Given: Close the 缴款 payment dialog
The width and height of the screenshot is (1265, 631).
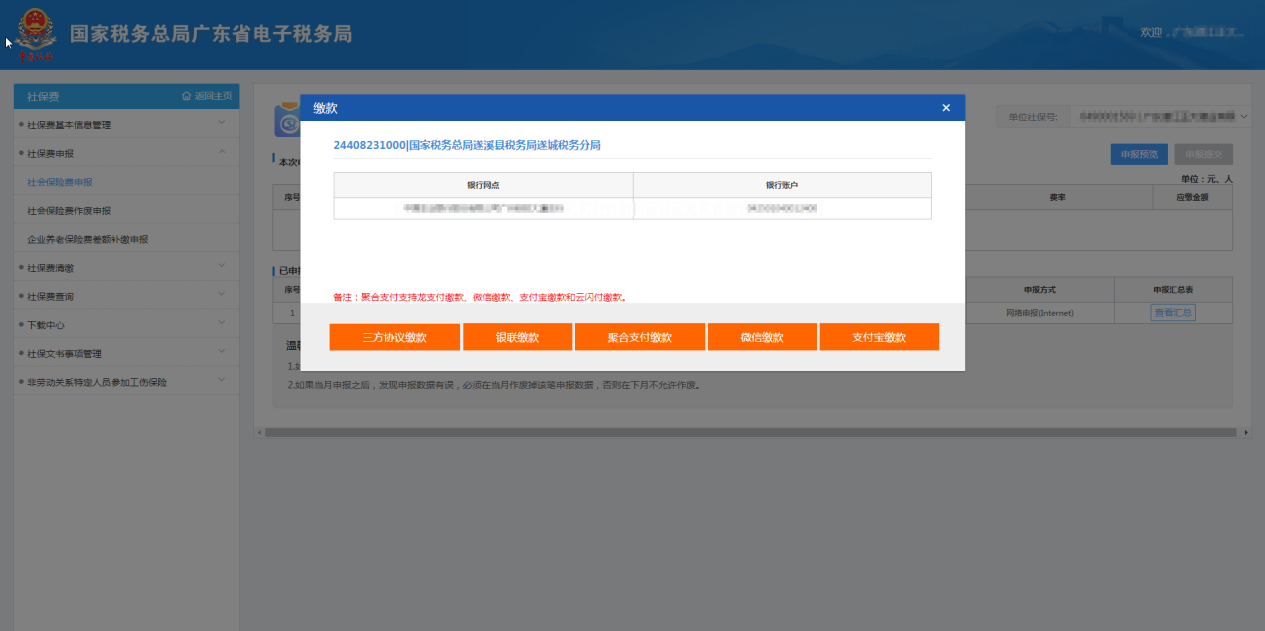Looking at the screenshot, I should pos(945,108).
